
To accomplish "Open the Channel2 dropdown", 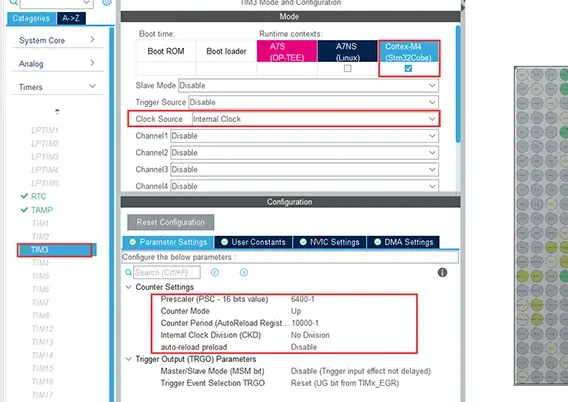I will pyautogui.click(x=304, y=152).
